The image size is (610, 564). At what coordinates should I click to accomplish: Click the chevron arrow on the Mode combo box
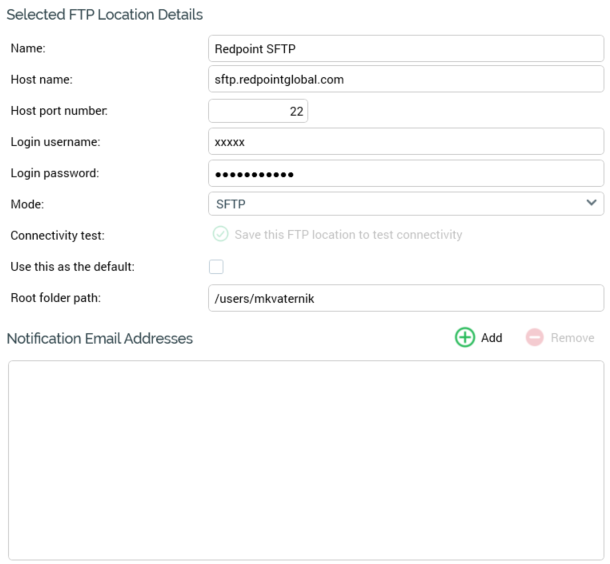click(x=590, y=204)
